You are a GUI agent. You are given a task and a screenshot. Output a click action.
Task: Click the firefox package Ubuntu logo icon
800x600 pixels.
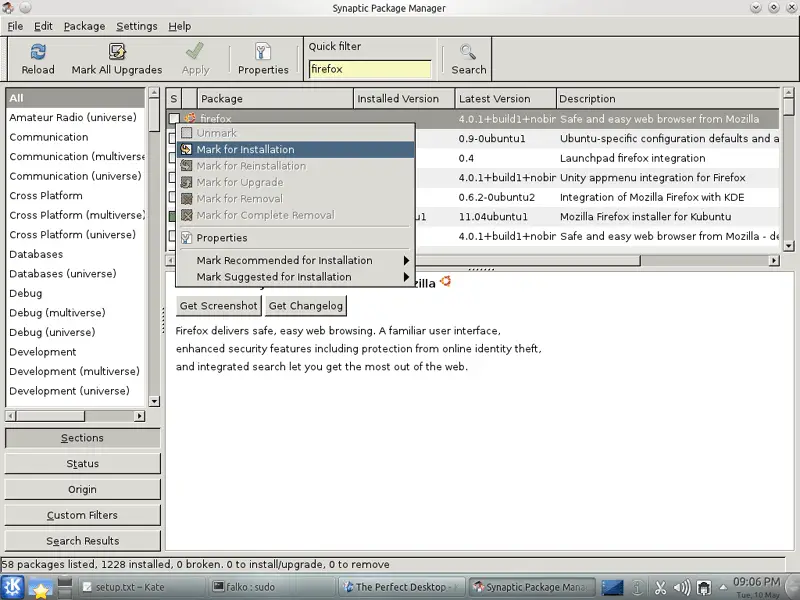(190, 118)
